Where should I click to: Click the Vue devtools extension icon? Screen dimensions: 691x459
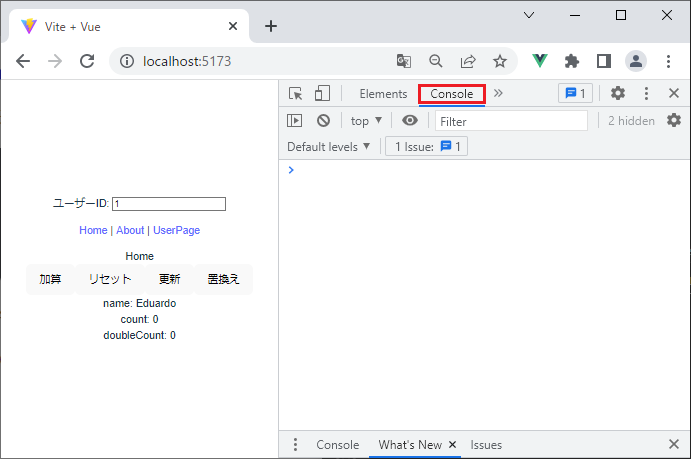point(541,61)
